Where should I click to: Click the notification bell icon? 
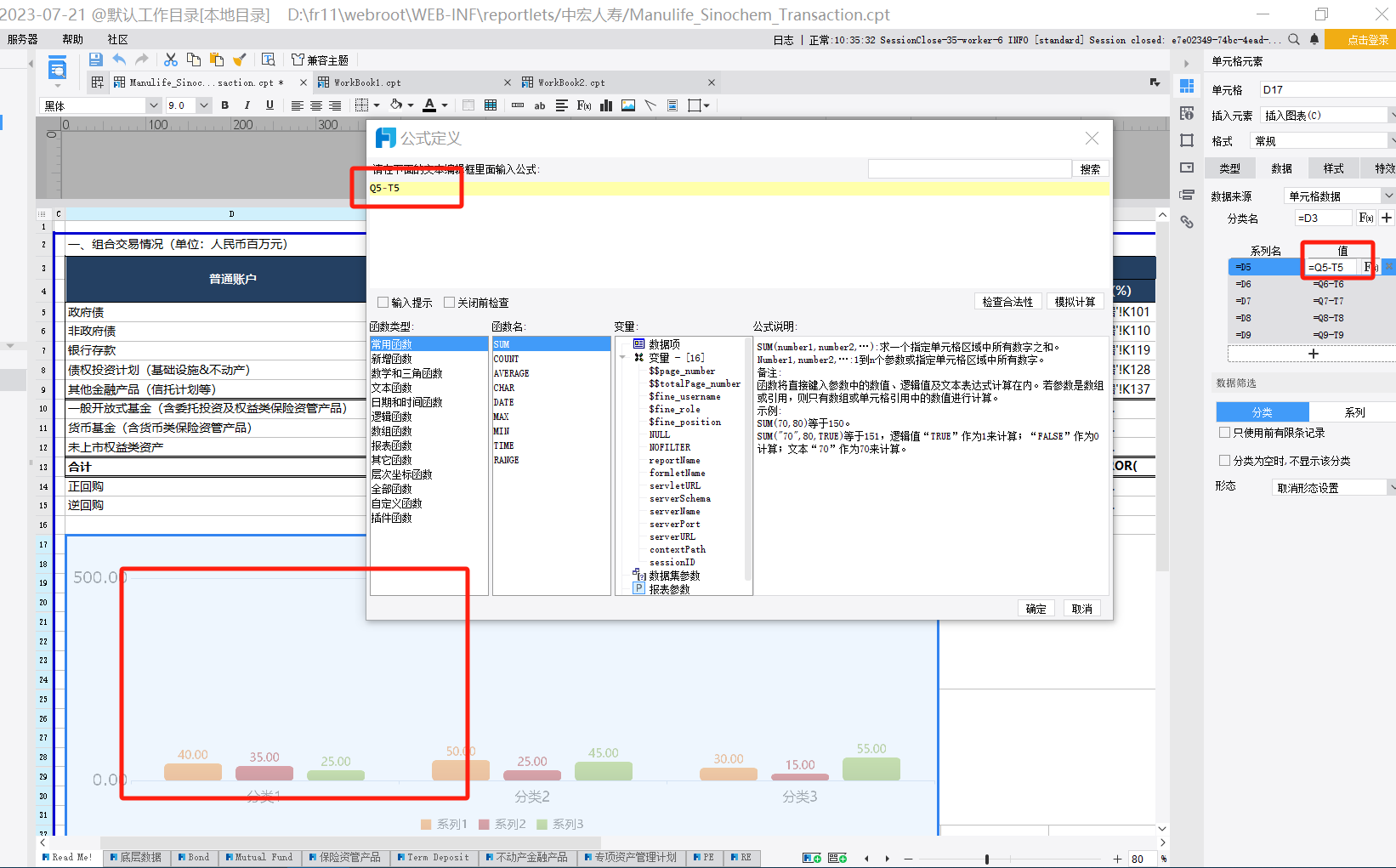pos(1314,39)
